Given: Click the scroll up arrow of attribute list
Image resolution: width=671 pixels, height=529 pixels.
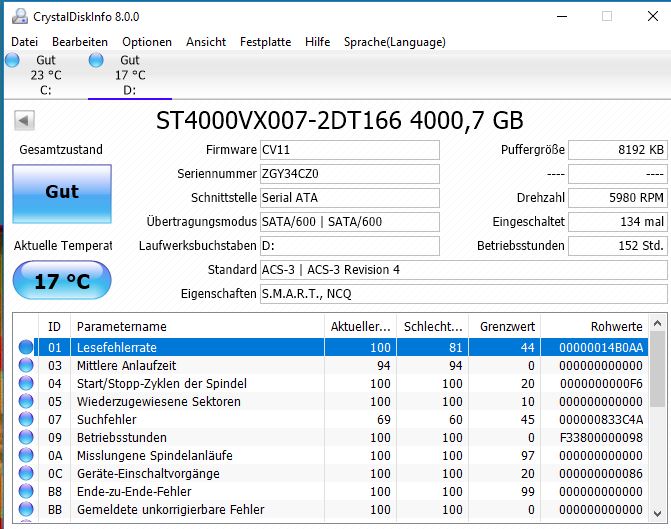Looking at the screenshot, I should 658,324.
